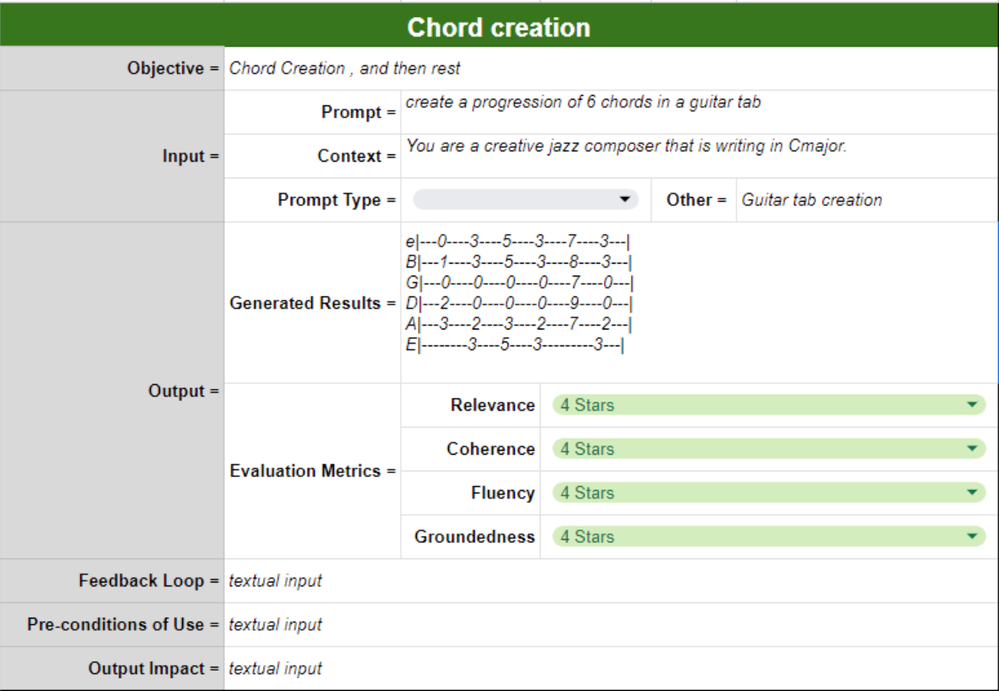Image resolution: width=999 pixels, height=691 pixels.
Task: Select the Feedback Loop textual input cell
Action: [x=611, y=581]
